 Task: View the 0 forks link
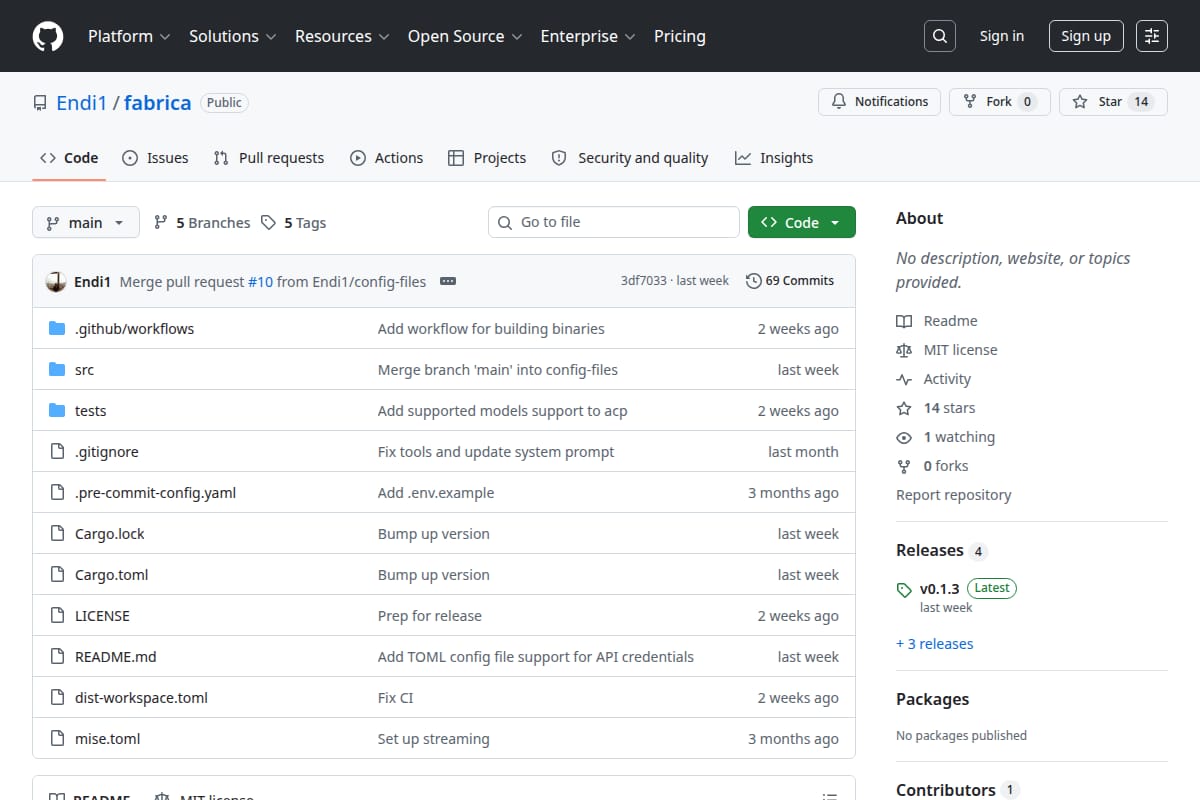pos(933,466)
